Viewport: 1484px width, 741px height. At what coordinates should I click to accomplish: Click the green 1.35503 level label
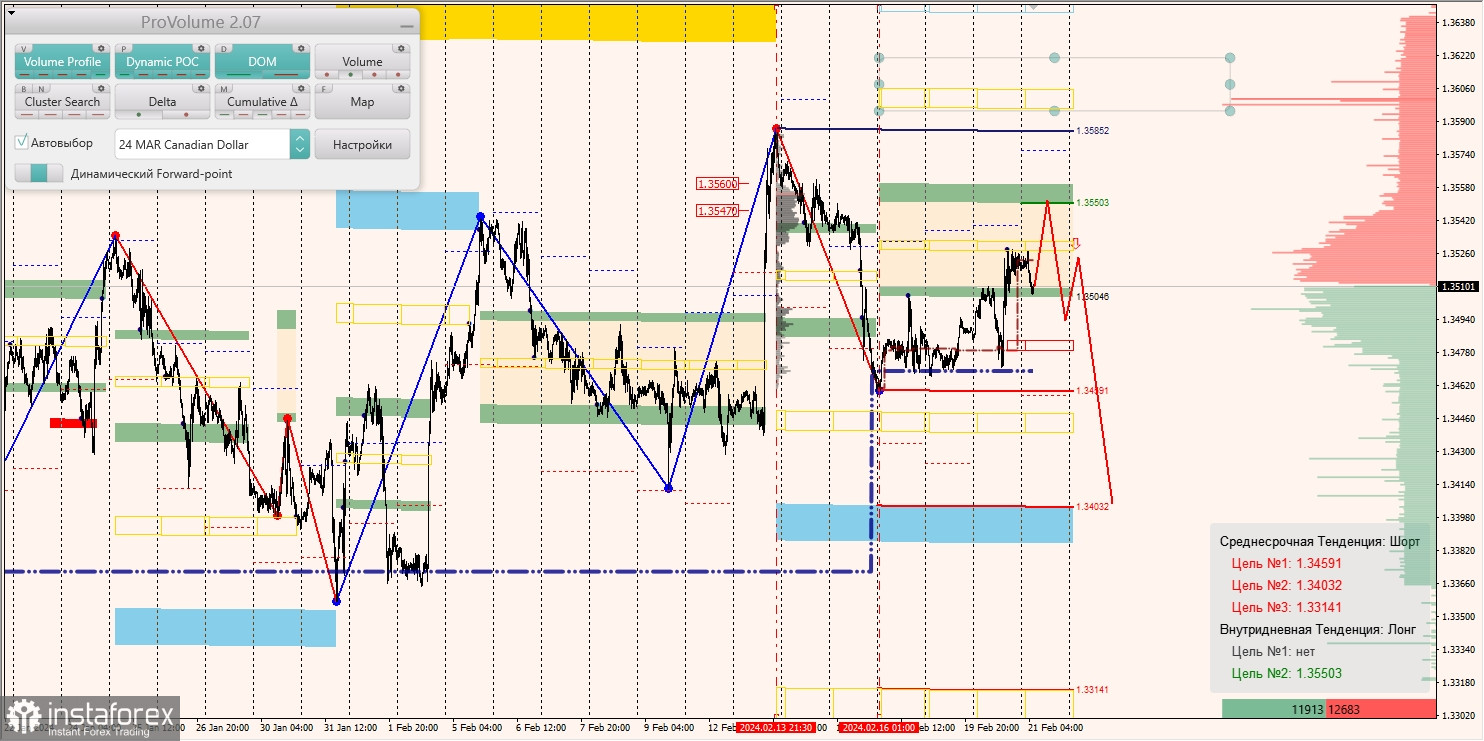pyautogui.click(x=1093, y=203)
